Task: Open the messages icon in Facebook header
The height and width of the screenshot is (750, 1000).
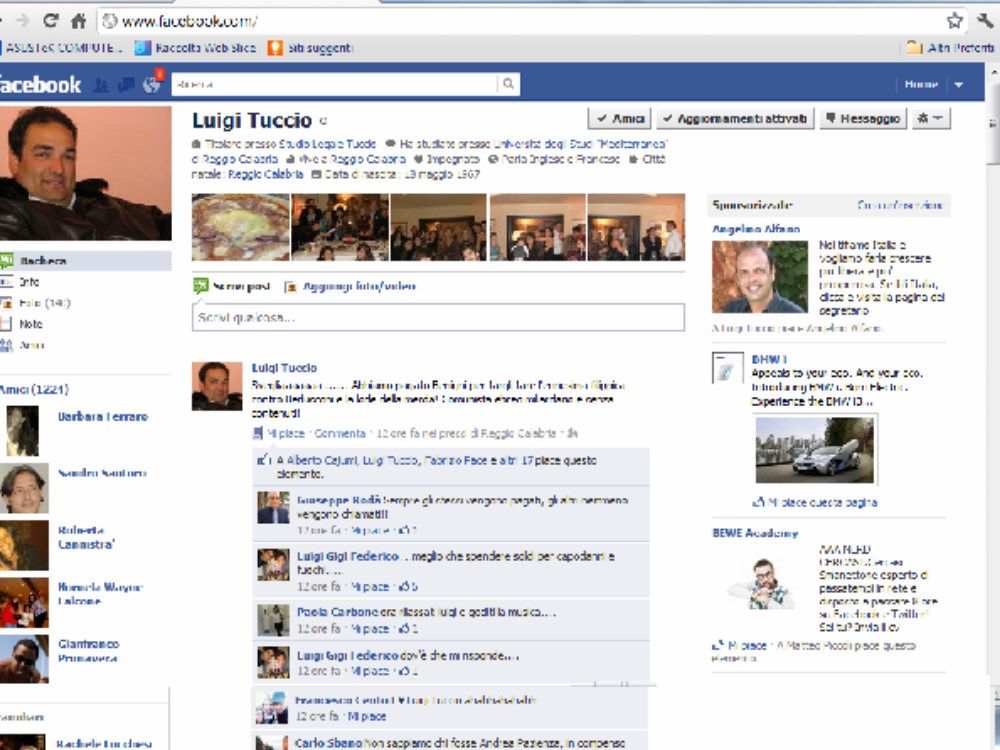Action: pyautogui.click(x=126, y=85)
